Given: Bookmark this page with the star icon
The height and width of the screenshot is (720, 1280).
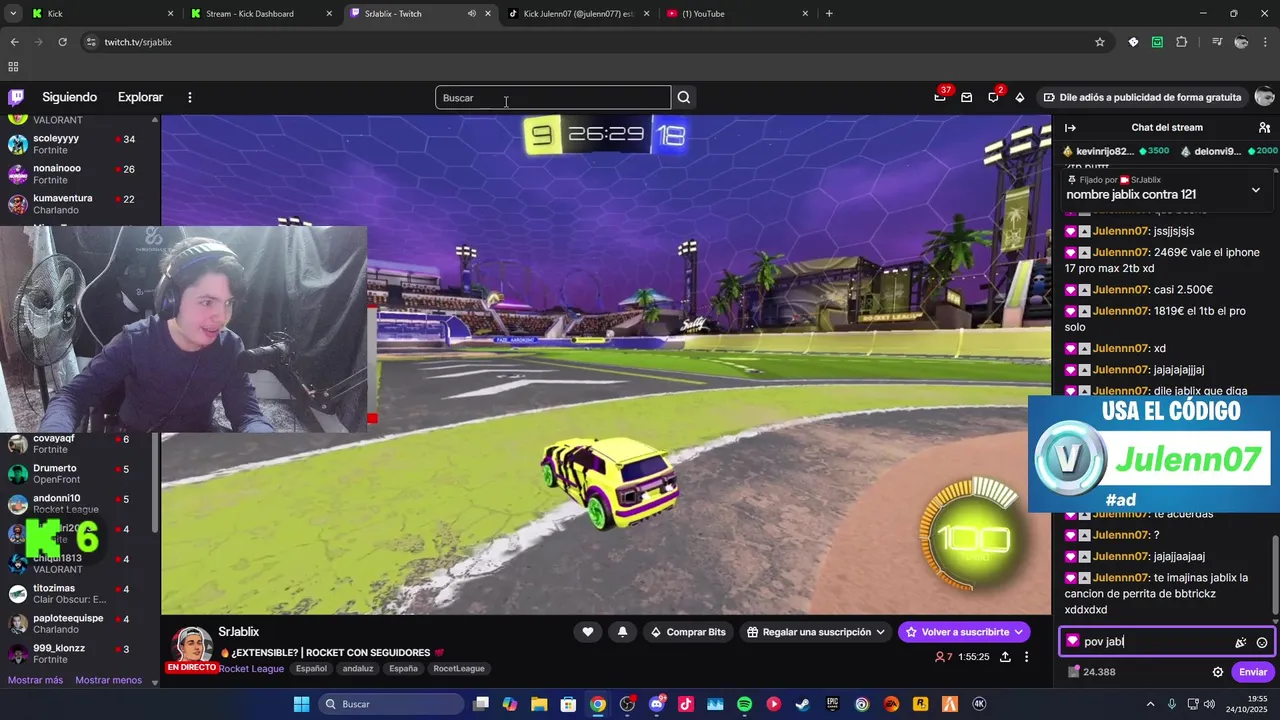Looking at the screenshot, I should [1100, 42].
